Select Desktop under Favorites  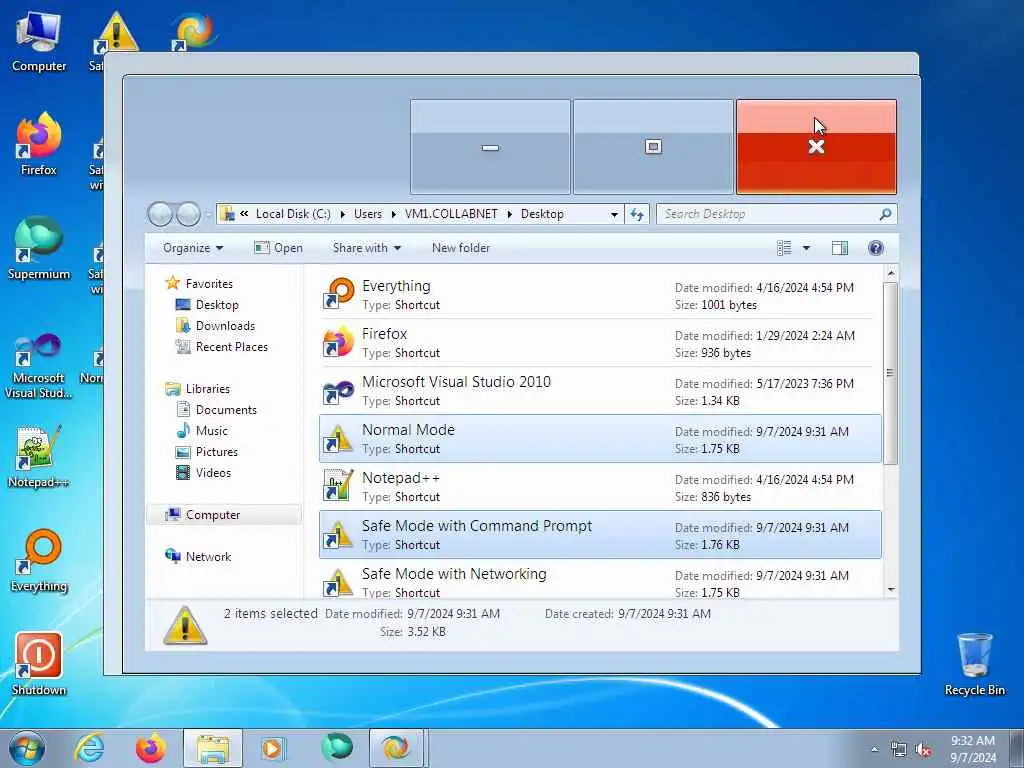(x=217, y=305)
